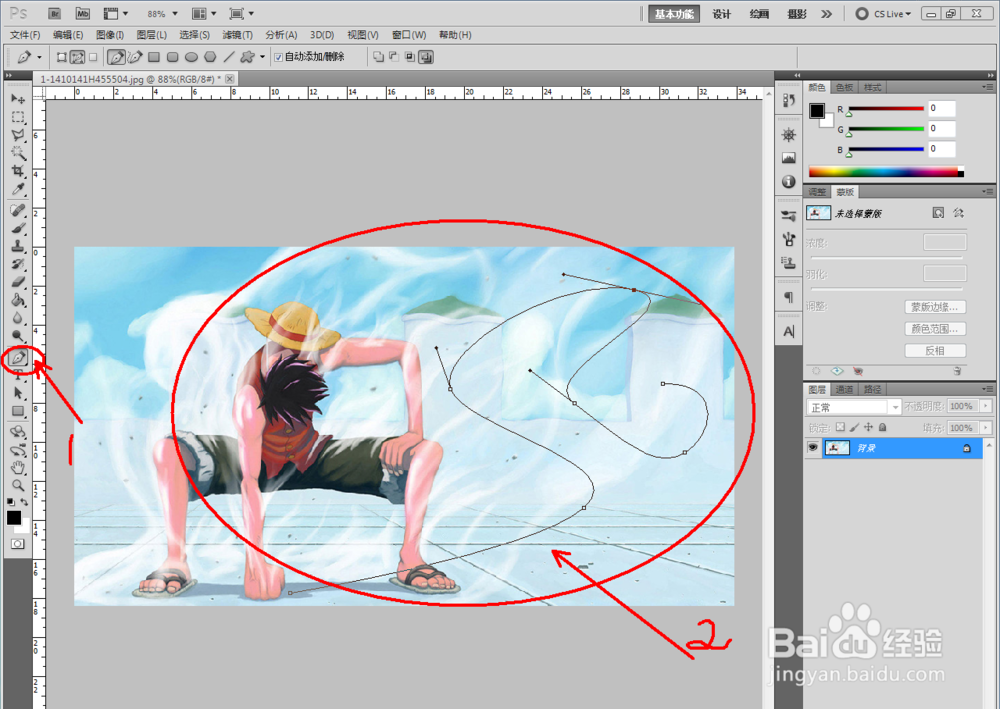Launch Adobe Bridge with Br icon
This screenshot has width=1000, height=709.
pos(55,13)
